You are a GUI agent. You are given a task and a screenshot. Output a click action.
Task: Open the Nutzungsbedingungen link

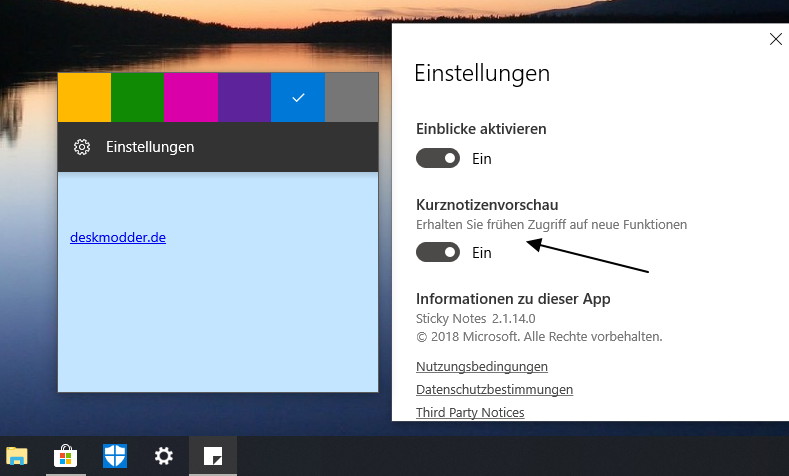click(x=482, y=366)
